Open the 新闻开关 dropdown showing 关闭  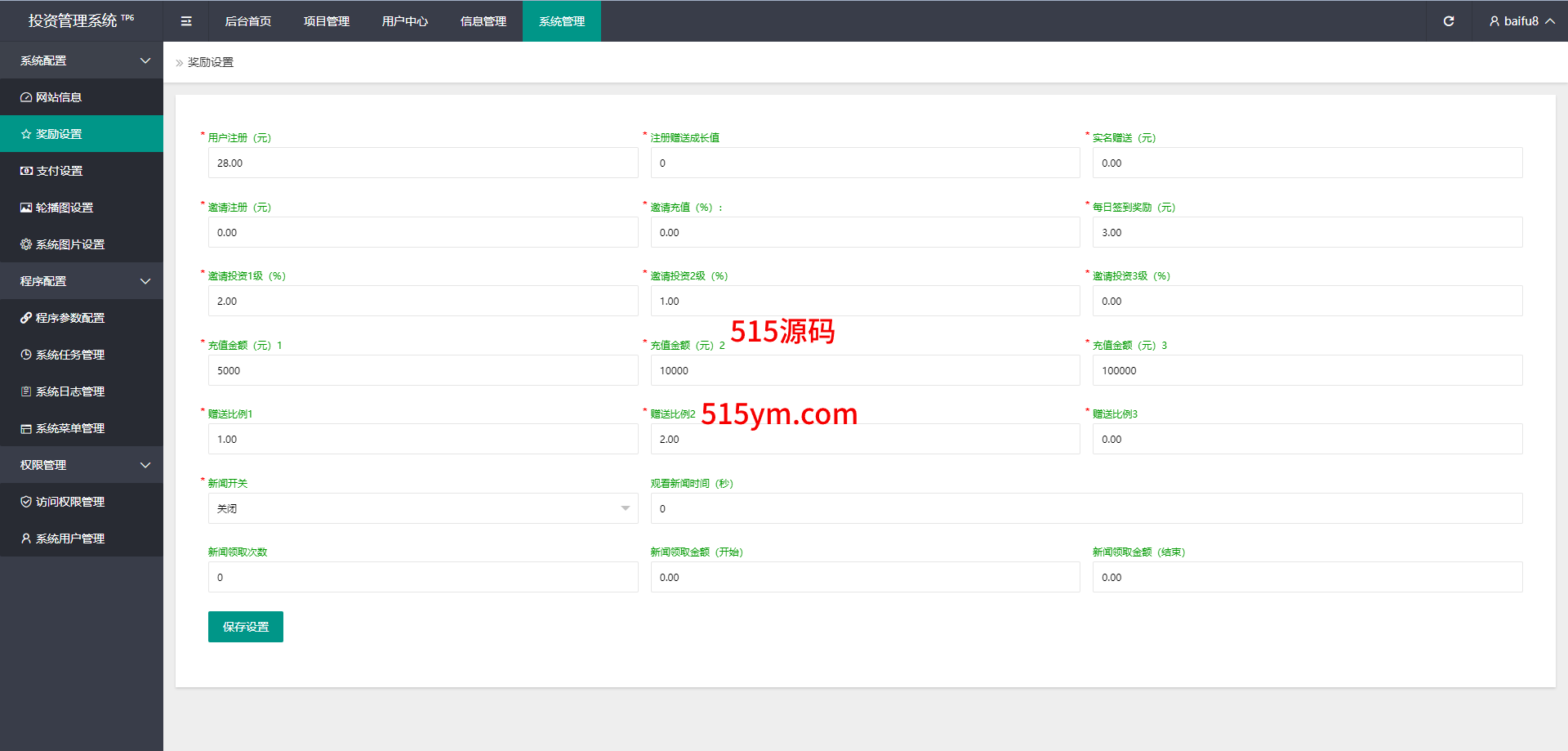(x=423, y=508)
